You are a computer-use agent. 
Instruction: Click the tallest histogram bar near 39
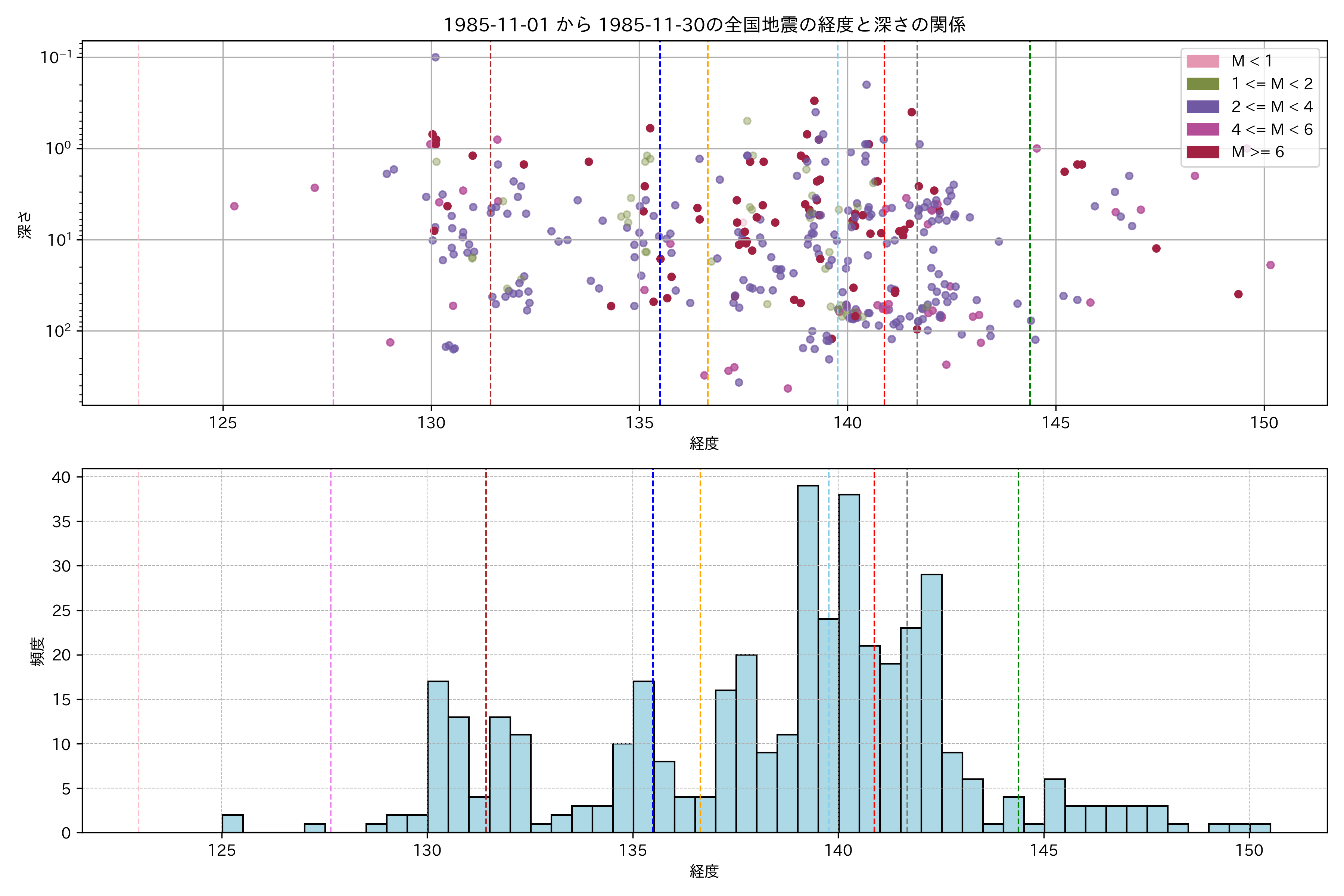pos(808,657)
